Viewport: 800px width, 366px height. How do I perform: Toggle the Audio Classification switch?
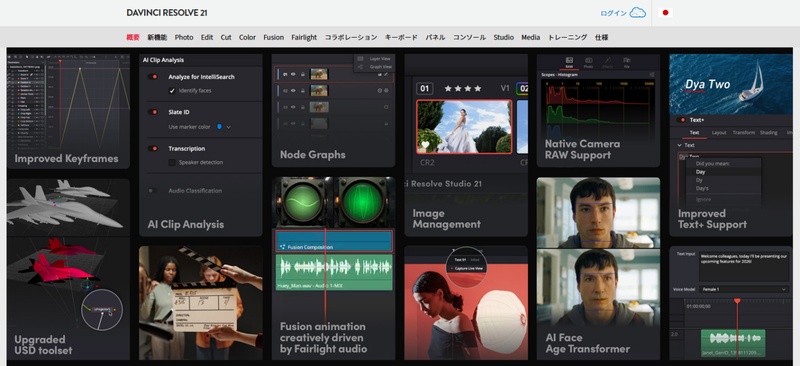[x=152, y=190]
